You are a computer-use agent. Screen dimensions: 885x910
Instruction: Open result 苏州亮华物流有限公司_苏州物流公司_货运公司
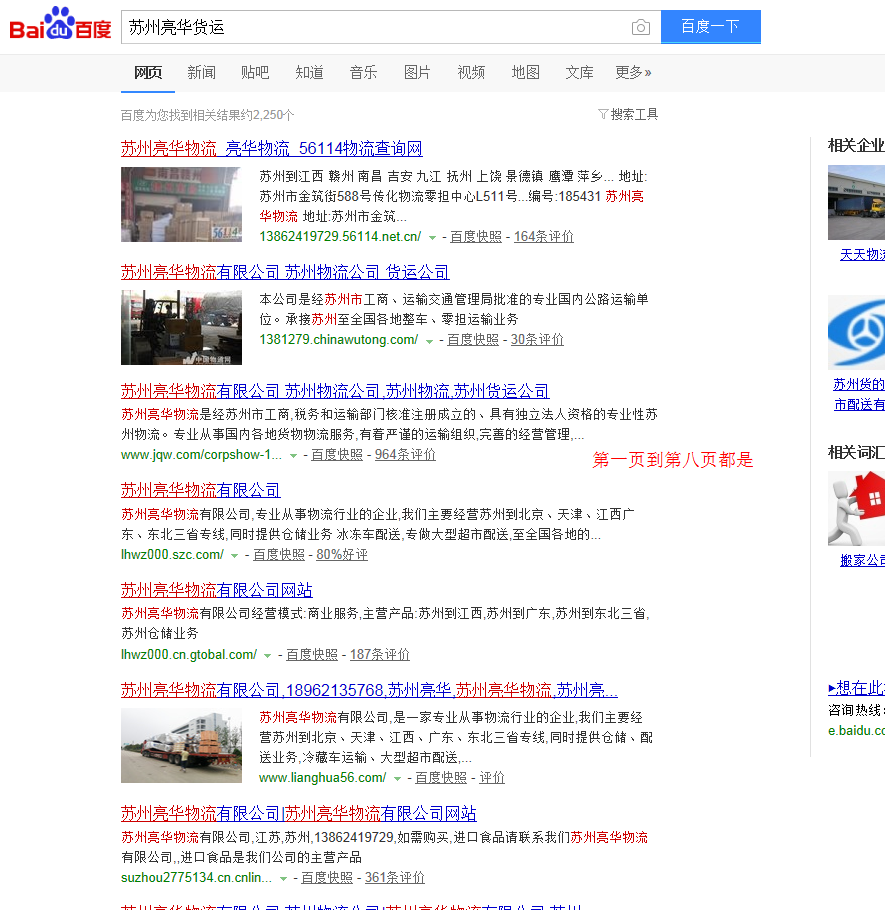pyautogui.click(x=285, y=272)
